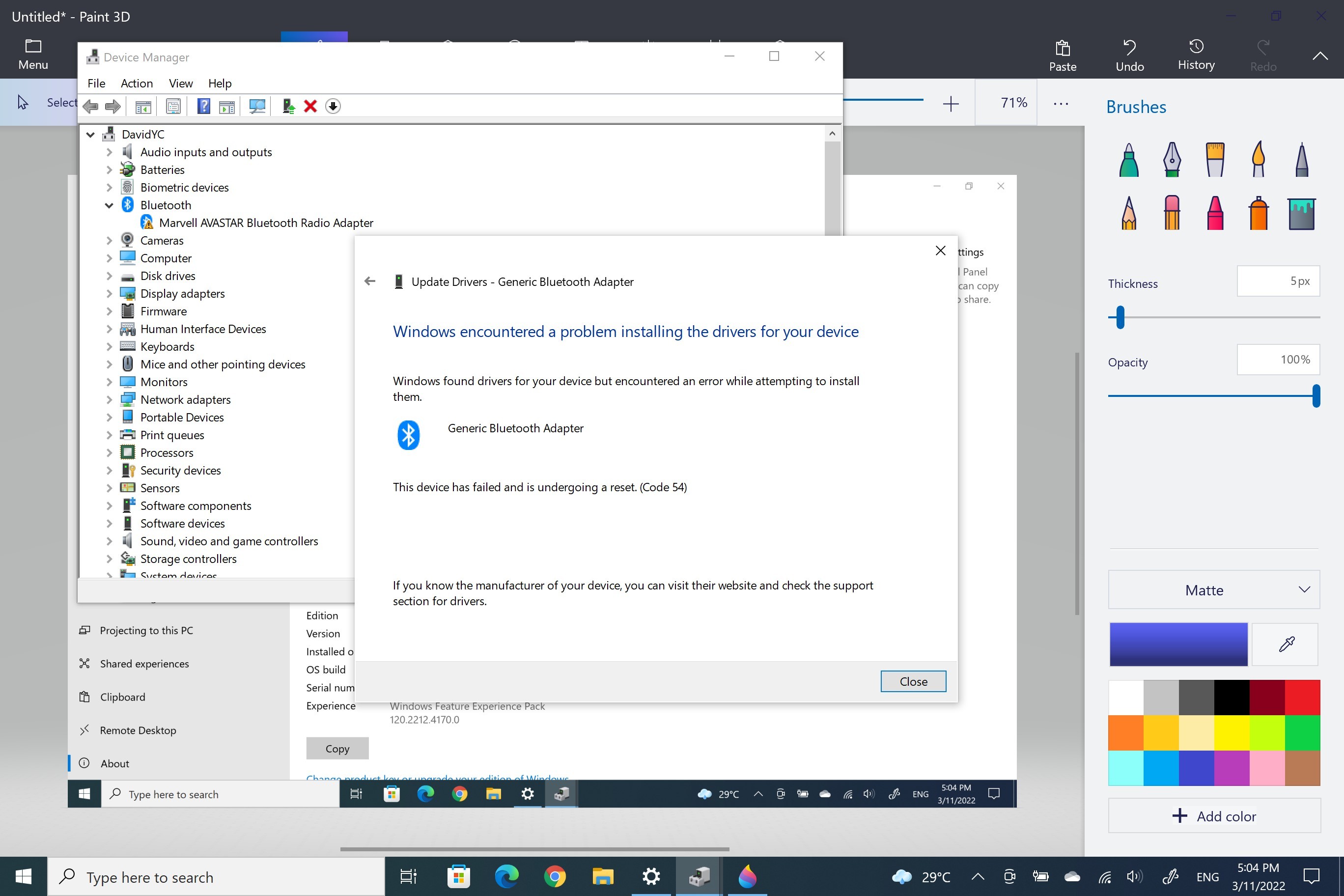Expand the Cameras device category
Screen dimensions: 1344x896
109,241
